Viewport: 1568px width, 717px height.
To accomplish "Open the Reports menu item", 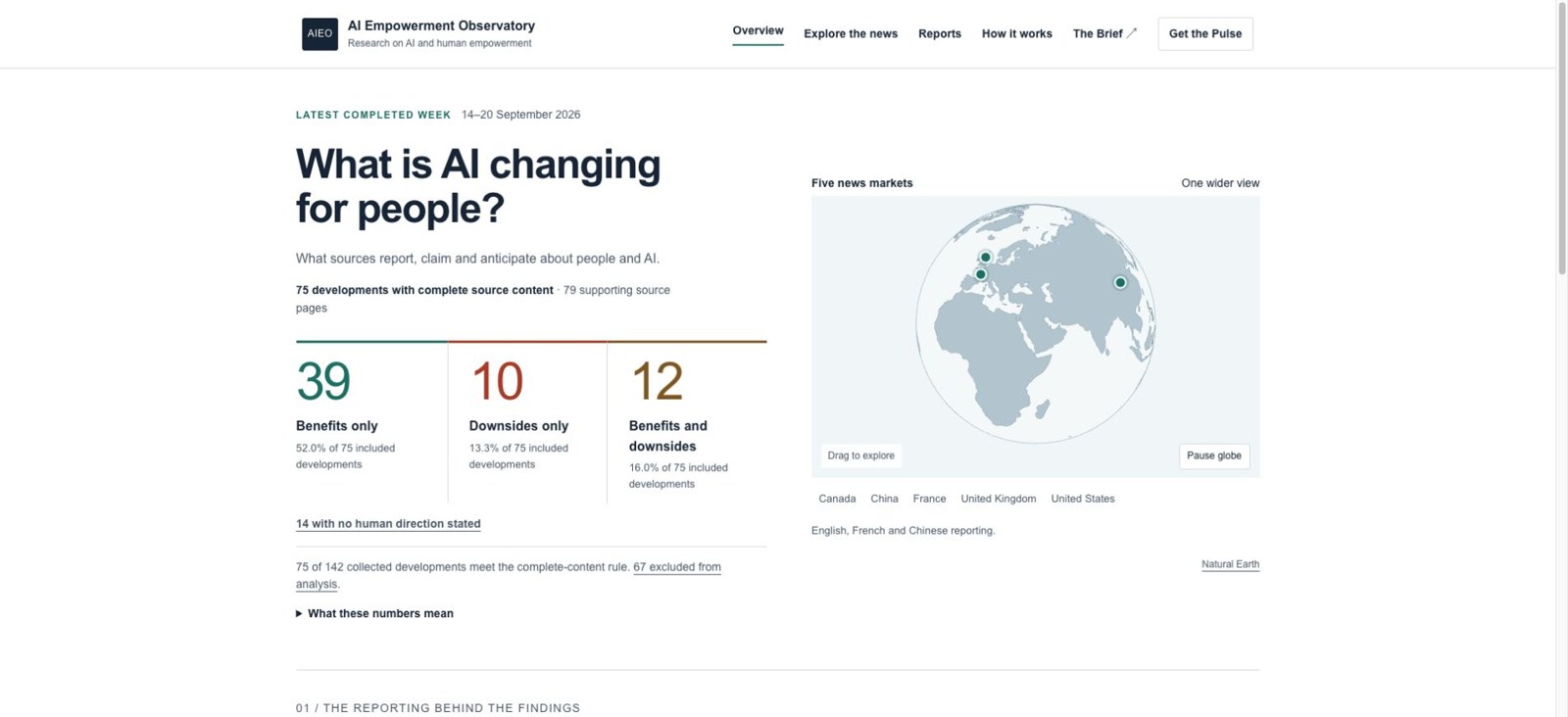I will pos(940,33).
